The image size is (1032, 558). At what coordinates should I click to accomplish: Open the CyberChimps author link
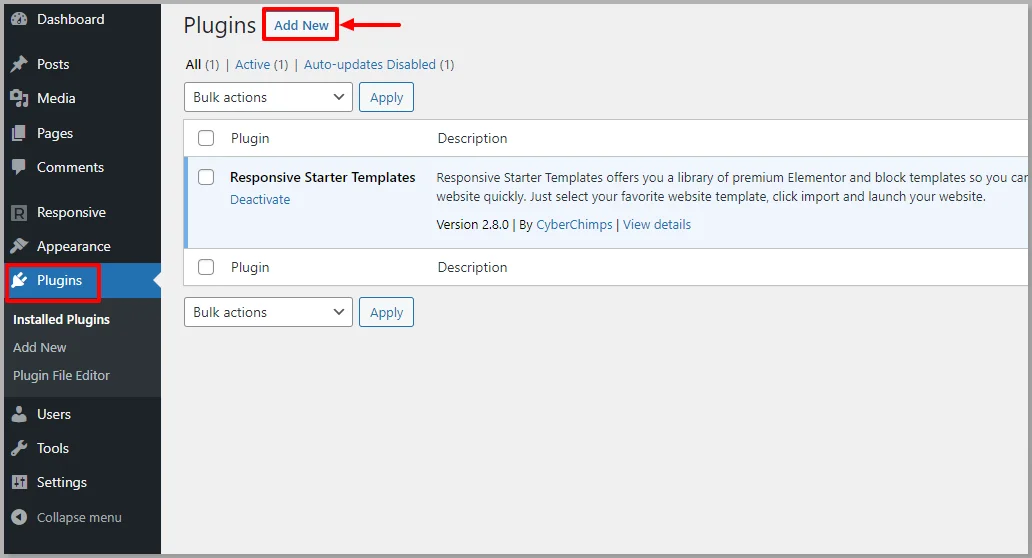click(x=574, y=224)
